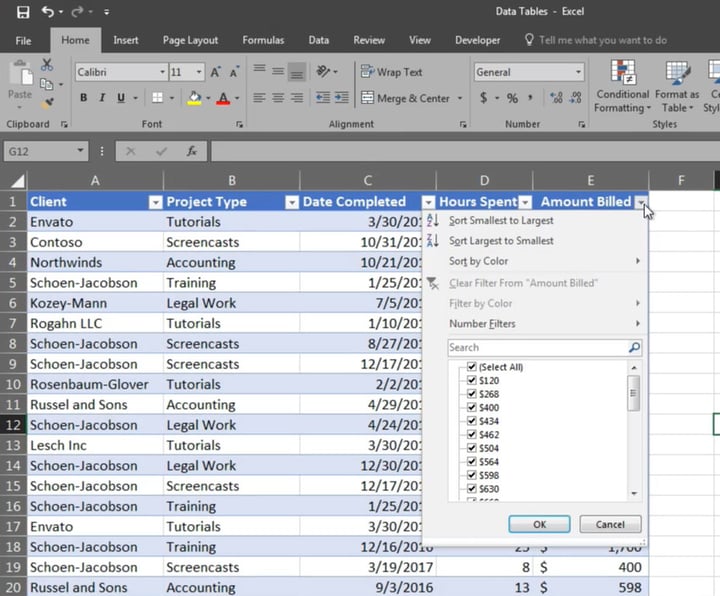Uncheck the $564 filter value
Screen dimensions: 720x596
[472, 461]
